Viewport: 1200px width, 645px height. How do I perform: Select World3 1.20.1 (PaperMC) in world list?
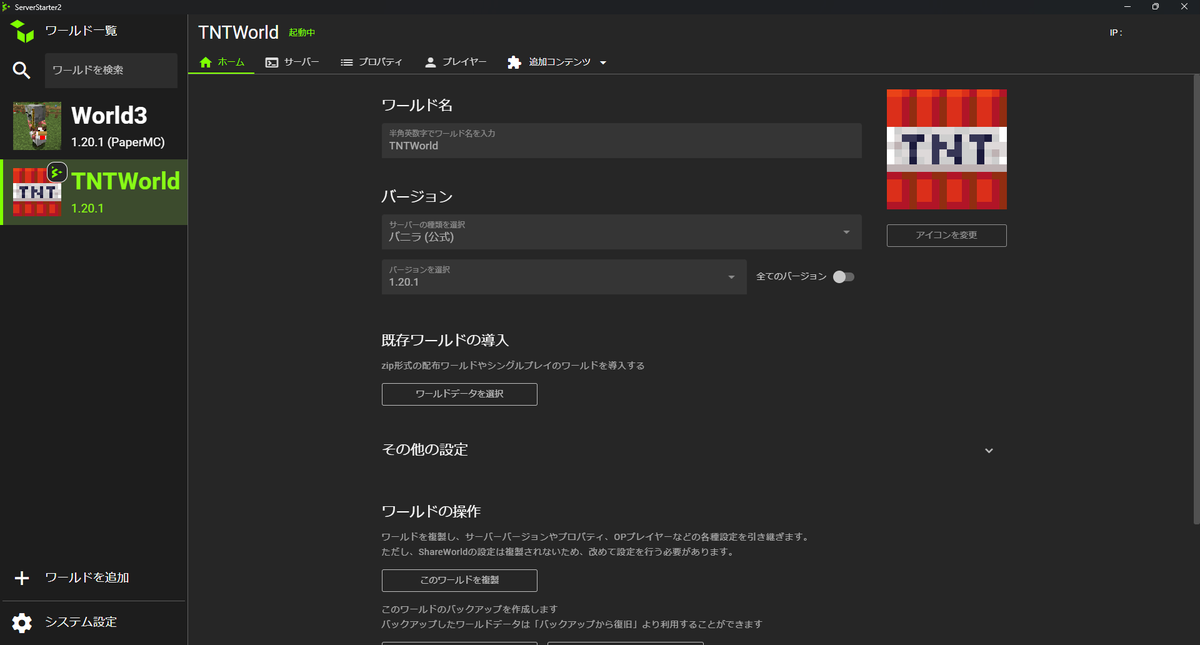pyautogui.click(x=94, y=126)
